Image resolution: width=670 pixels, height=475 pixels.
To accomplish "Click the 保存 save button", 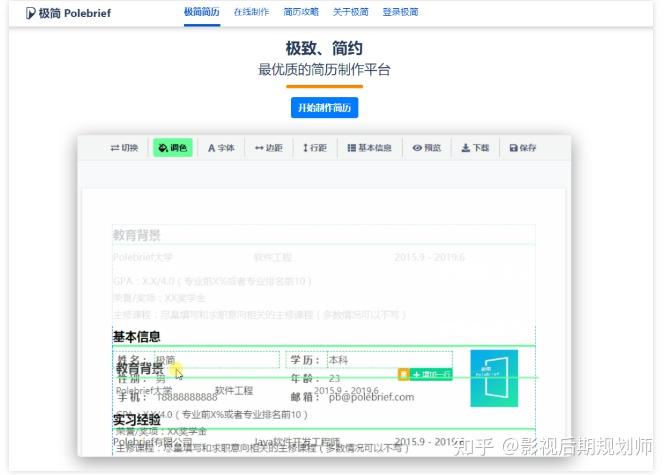I will [x=523, y=148].
